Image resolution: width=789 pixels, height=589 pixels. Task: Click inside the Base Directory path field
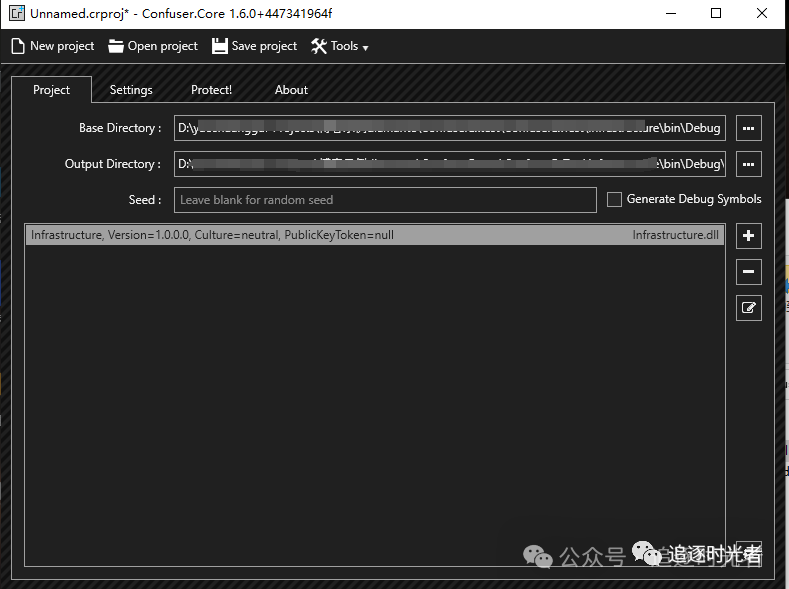[x=449, y=128]
